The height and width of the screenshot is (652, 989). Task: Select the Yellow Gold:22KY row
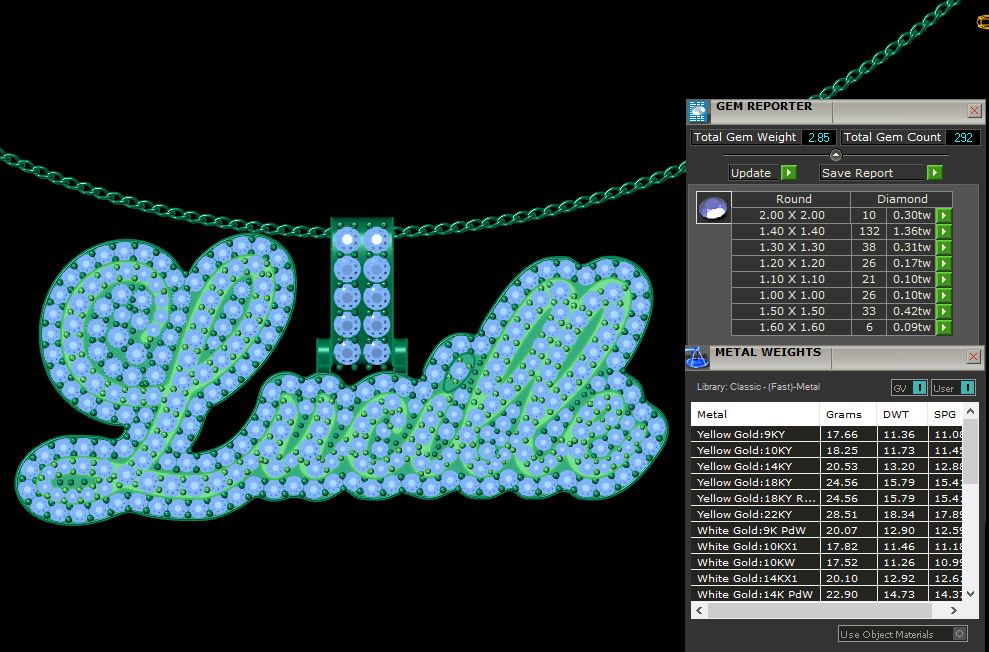point(827,515)
